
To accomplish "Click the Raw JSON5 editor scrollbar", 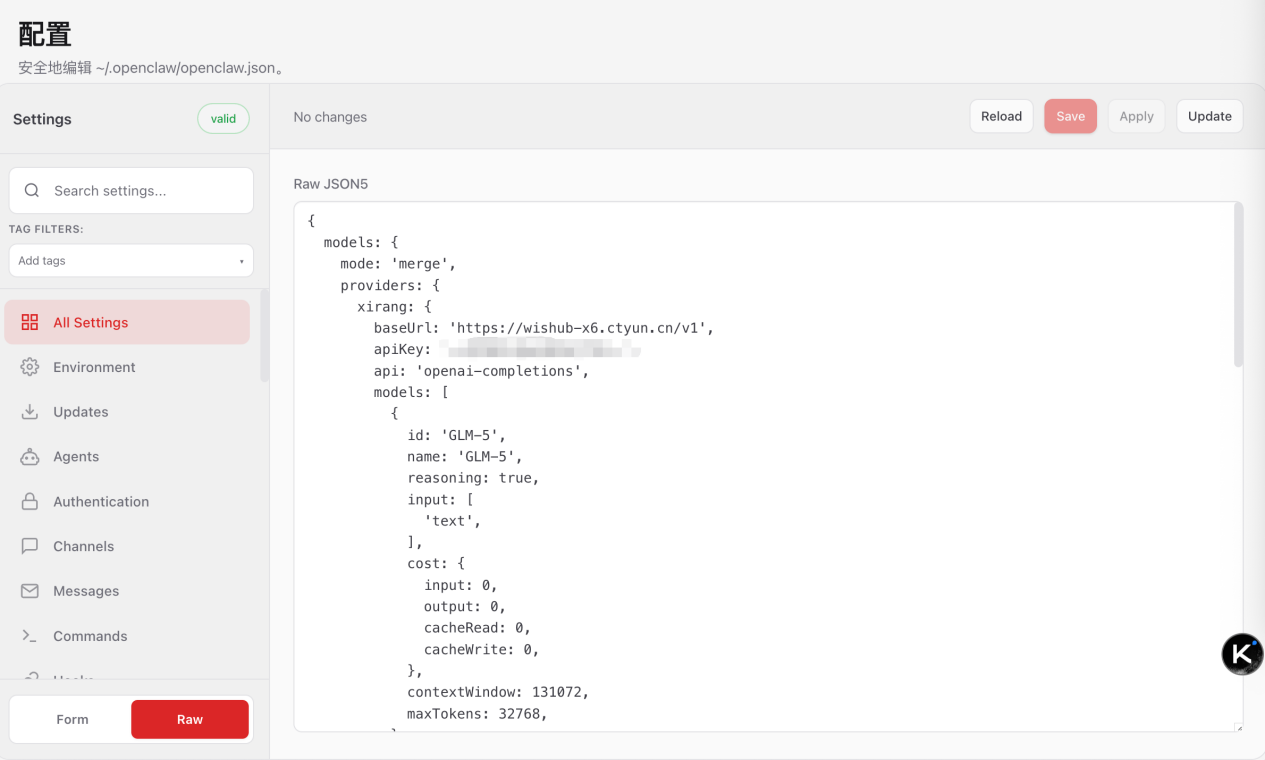I will click(x=1238, y=285).
